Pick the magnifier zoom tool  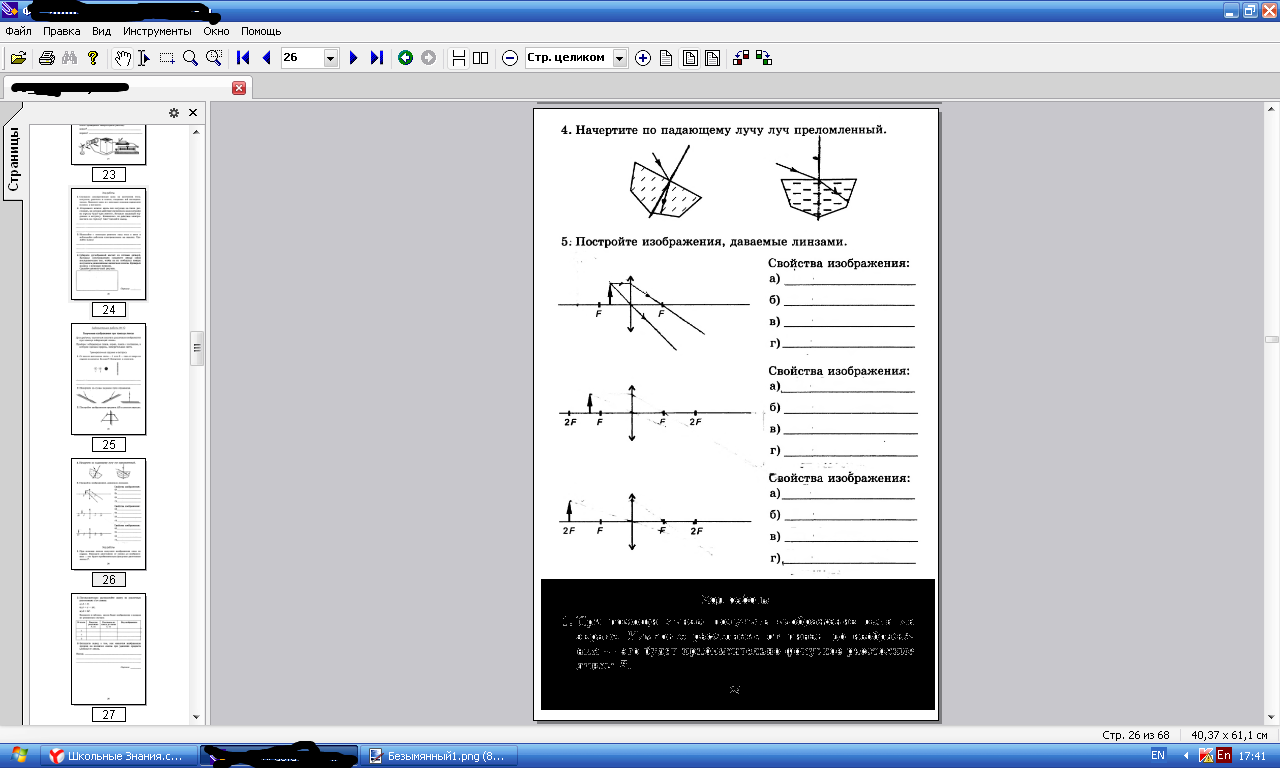190,58
